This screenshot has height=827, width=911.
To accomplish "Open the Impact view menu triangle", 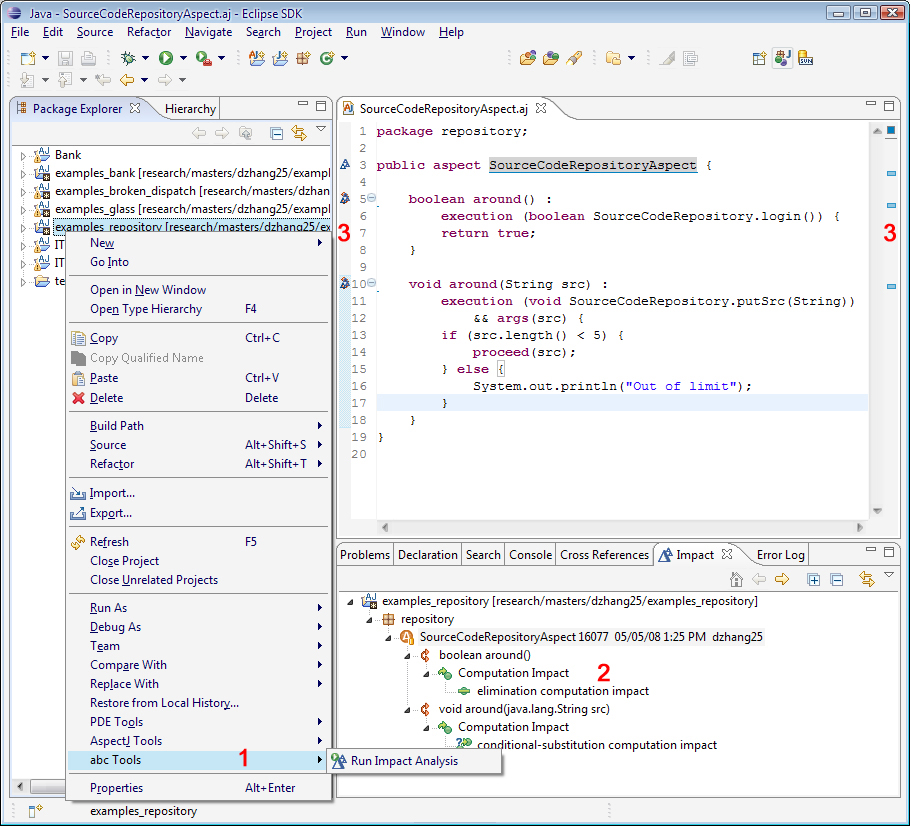I will (x=889, y=575).
